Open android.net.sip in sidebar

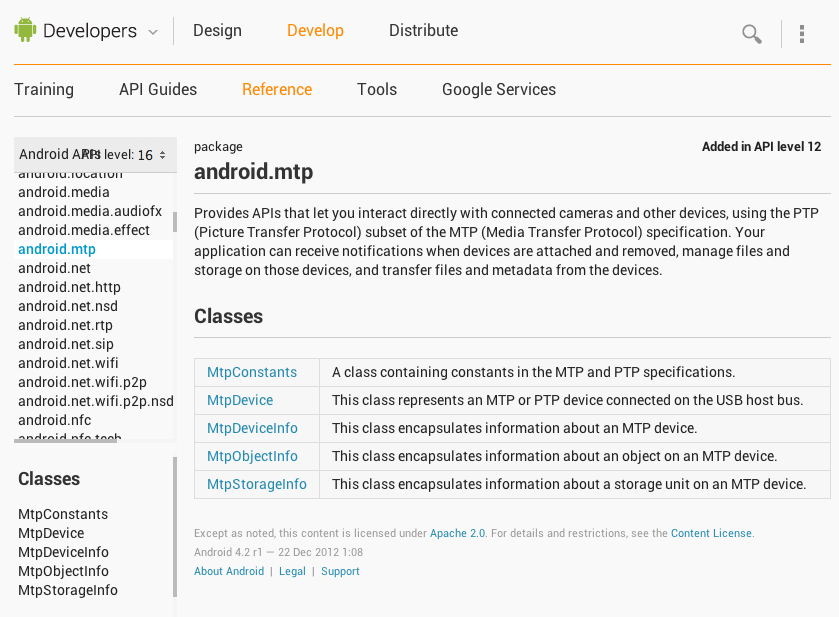pyautogui.click(x=66, y=344)
